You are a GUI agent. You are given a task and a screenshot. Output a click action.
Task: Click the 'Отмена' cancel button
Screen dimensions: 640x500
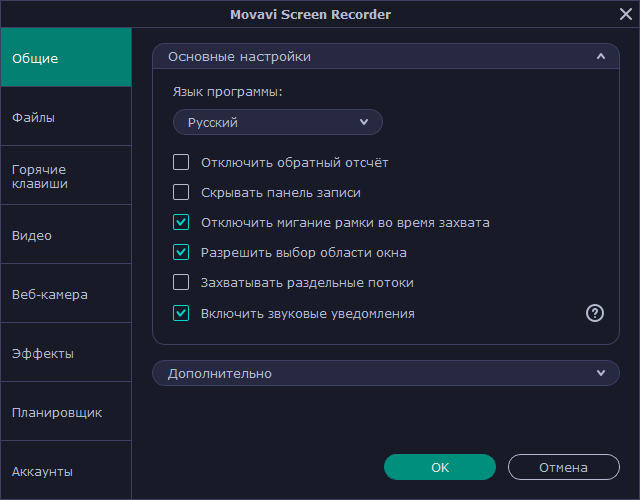563,467
